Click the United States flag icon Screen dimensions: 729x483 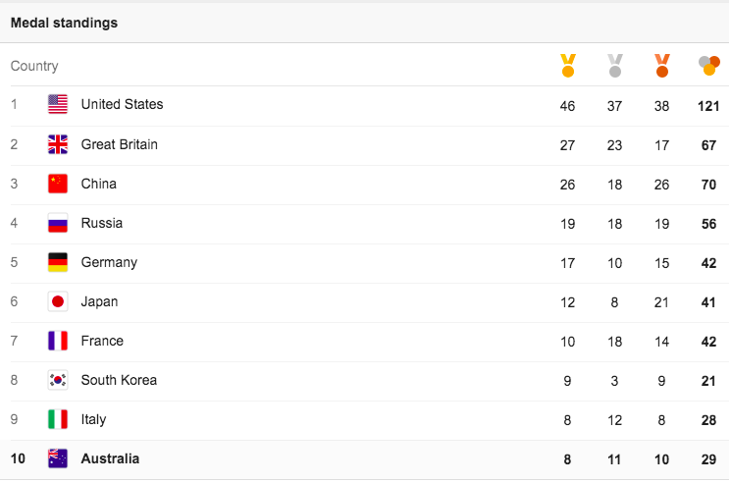(58, 105)
